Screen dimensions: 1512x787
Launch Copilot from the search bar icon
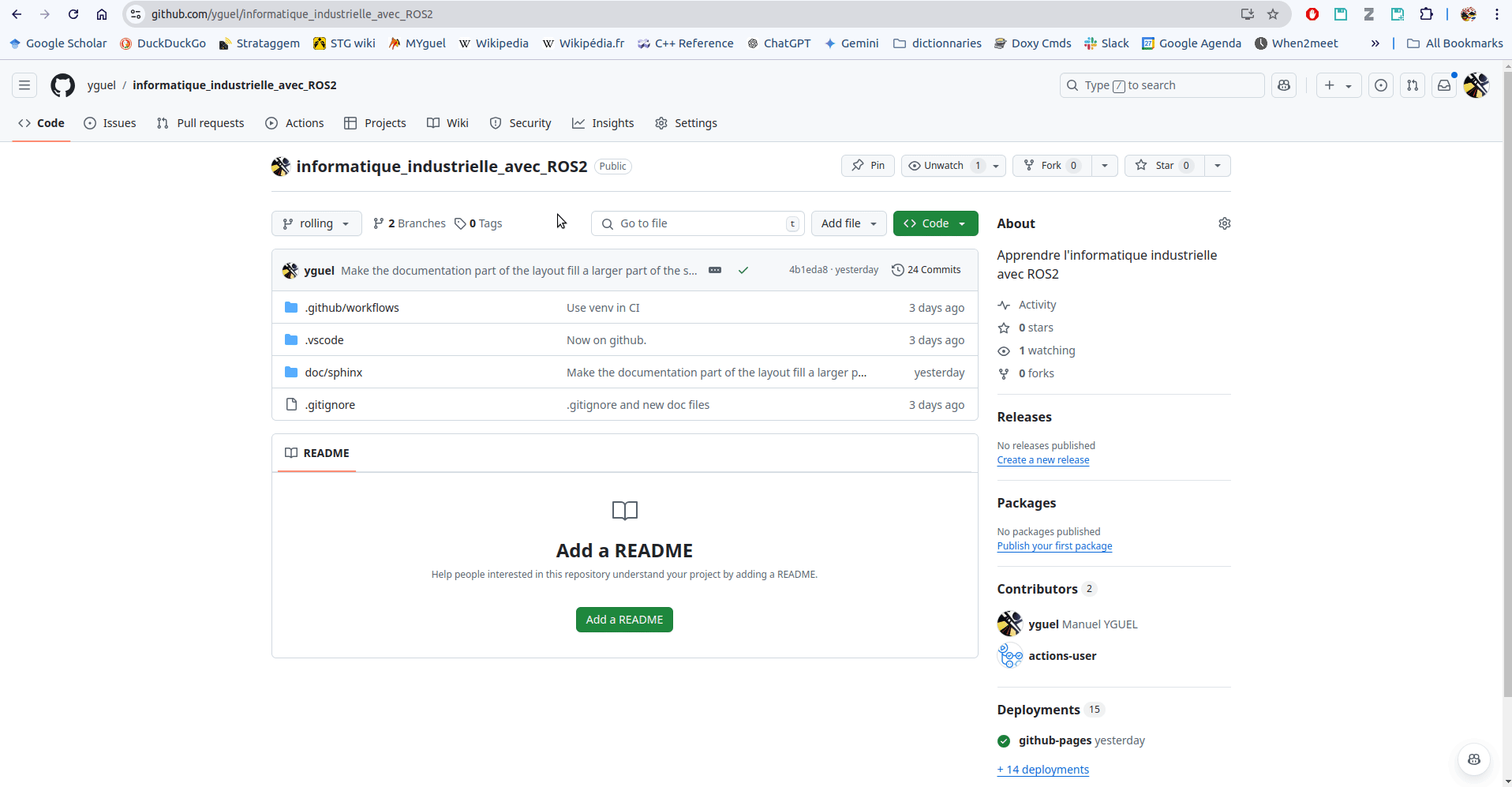pyautogui.click(x=1283, y=85)
